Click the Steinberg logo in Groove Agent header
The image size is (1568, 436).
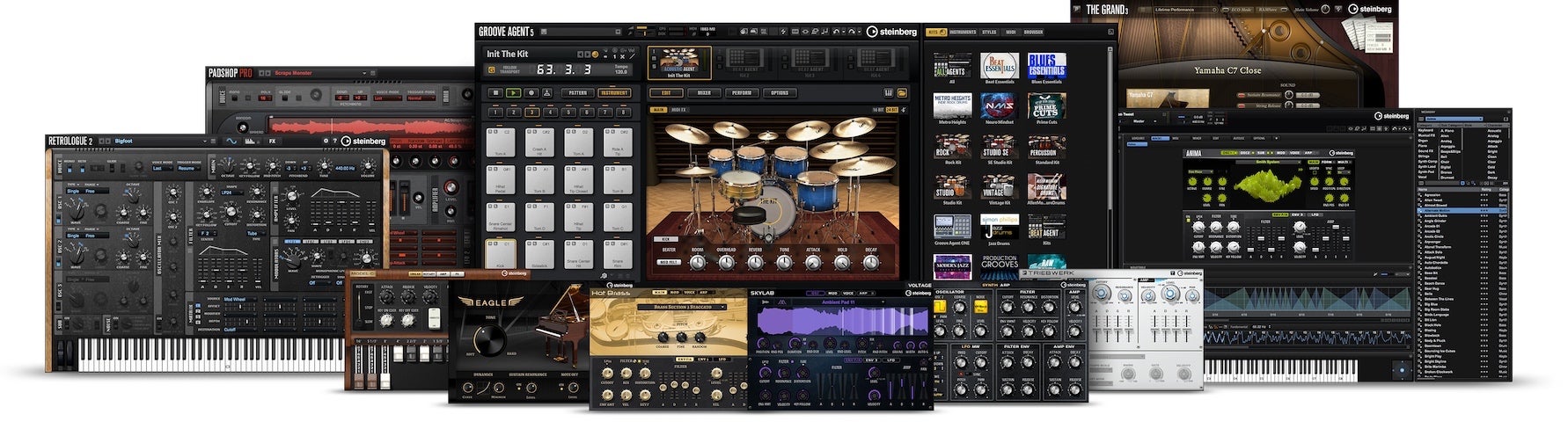pyautogui.click(x=890, y=32)
